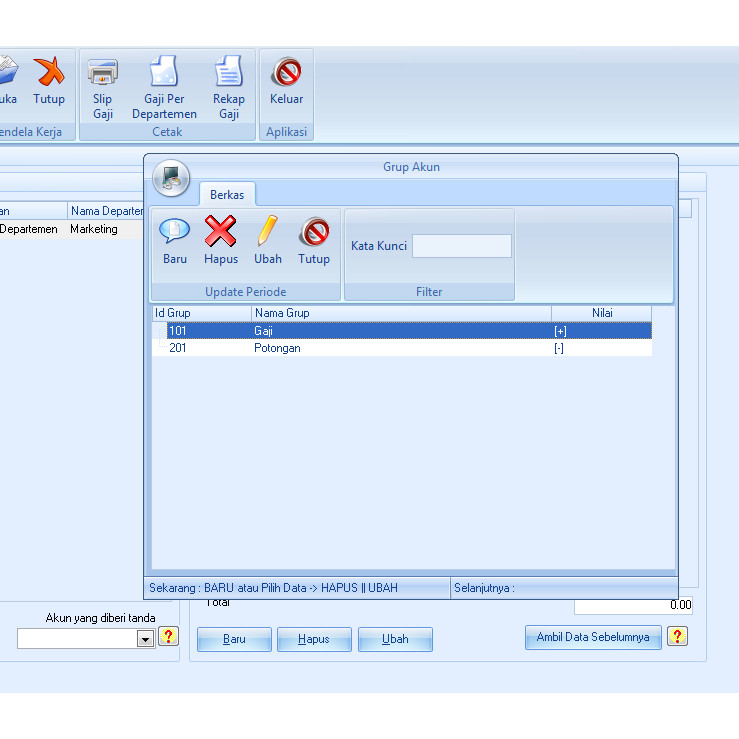Close Grup Akun dialog with Tutup icon
Image resolution: width=739 pixels, height=739 pixels.
[314, 240]
